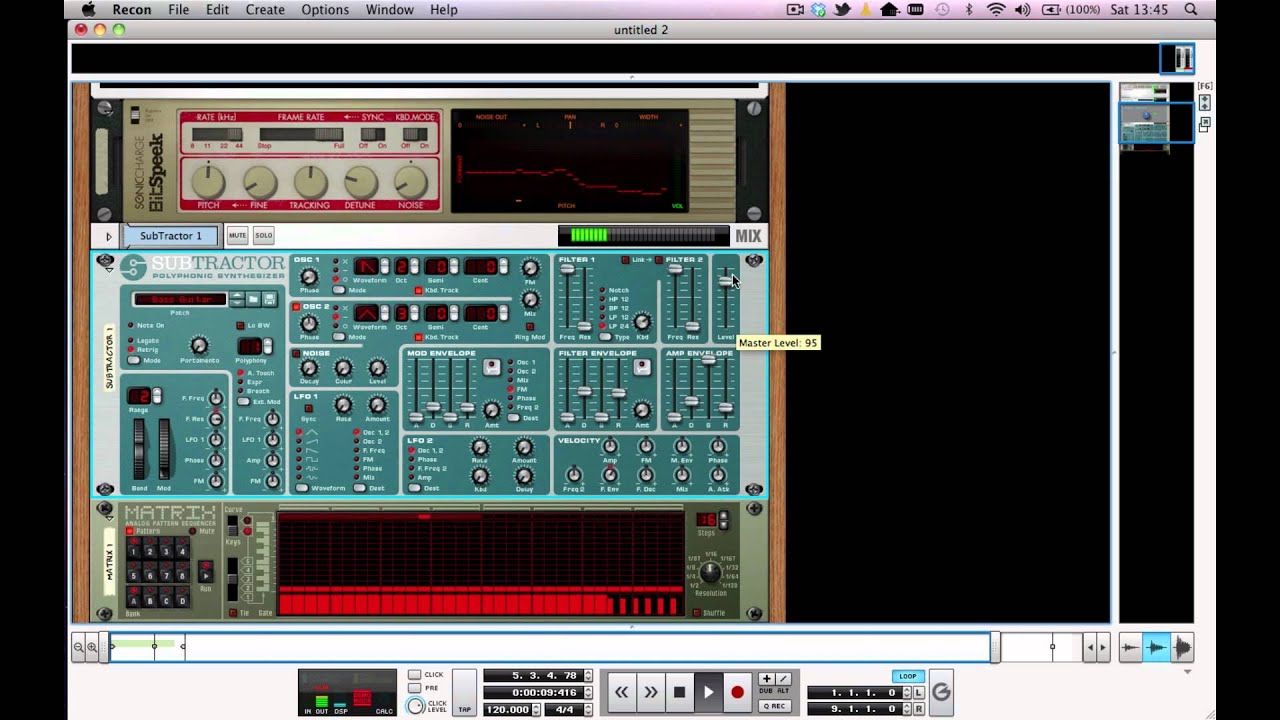Image resolution: width=1280 pixels, height=720 pixels.
Task: Jump to the right loop locator (R)
Action: coord(918,709)
